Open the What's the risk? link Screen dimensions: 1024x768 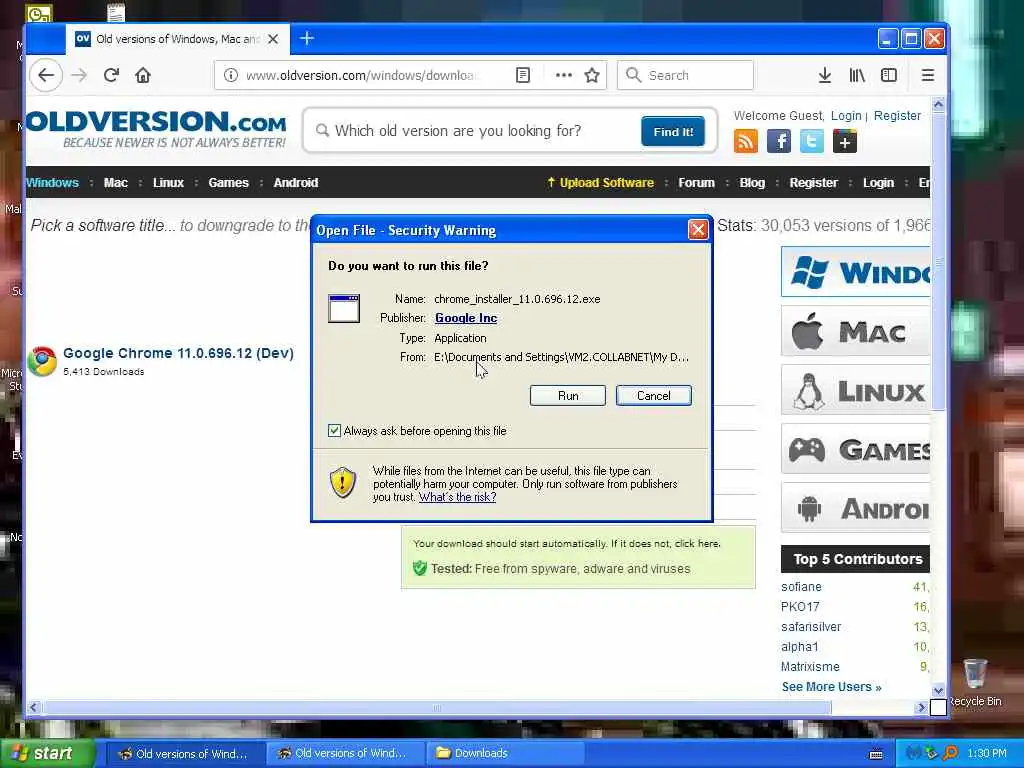(457, 497)
